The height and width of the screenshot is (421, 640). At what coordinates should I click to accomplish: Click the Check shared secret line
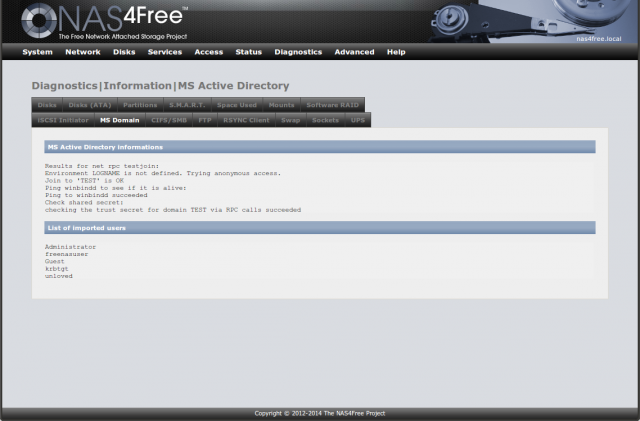coord(84,203)
